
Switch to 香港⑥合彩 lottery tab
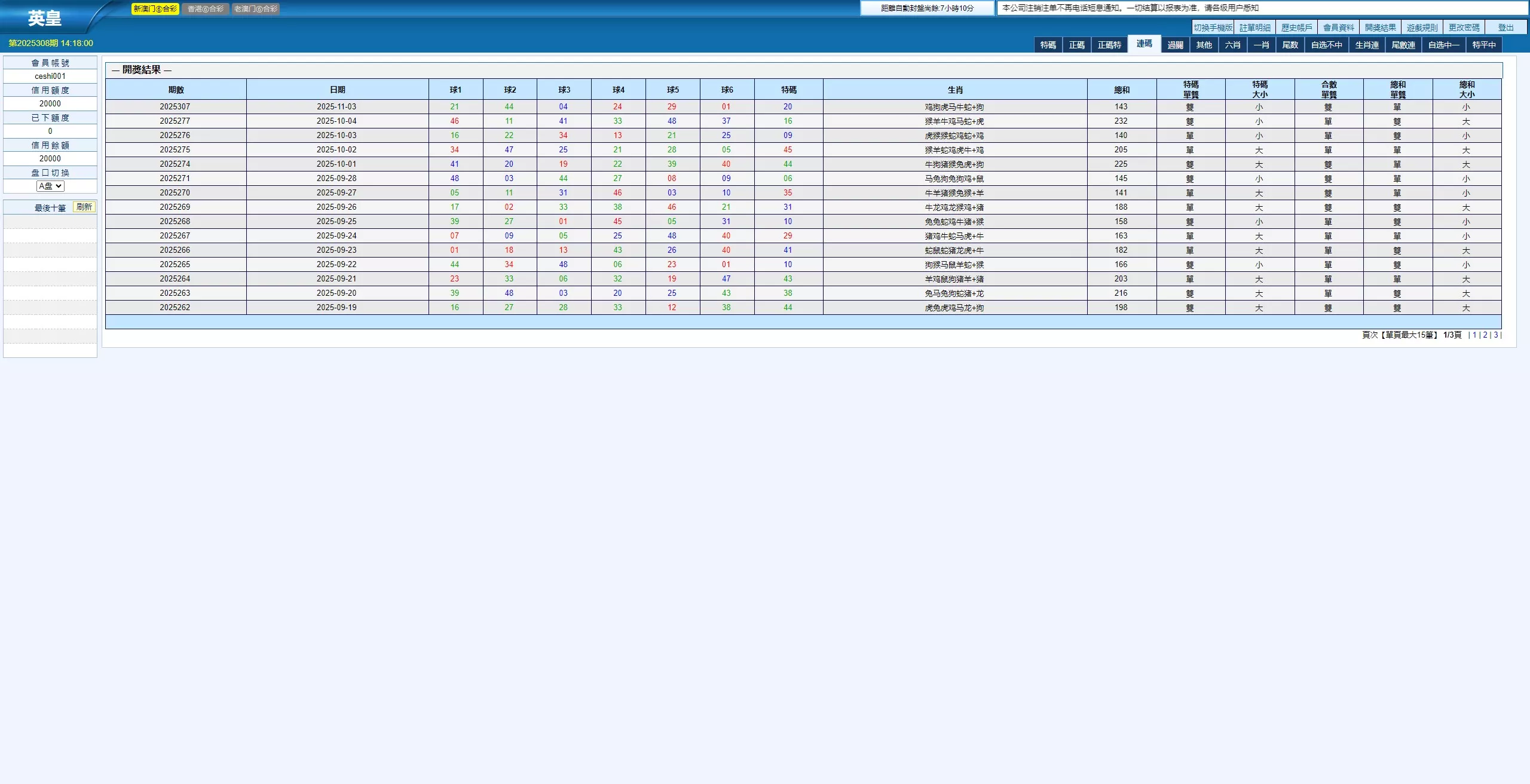click(x=205, y=9)
